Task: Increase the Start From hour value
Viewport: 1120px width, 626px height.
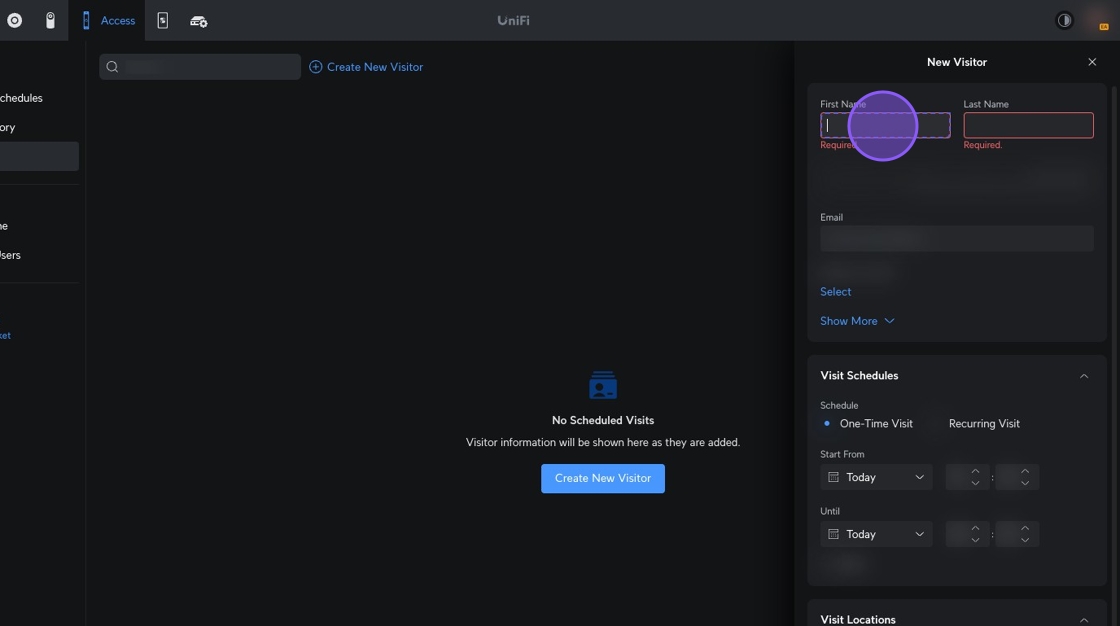Action: pyautogui.click(x=975, y=471)
